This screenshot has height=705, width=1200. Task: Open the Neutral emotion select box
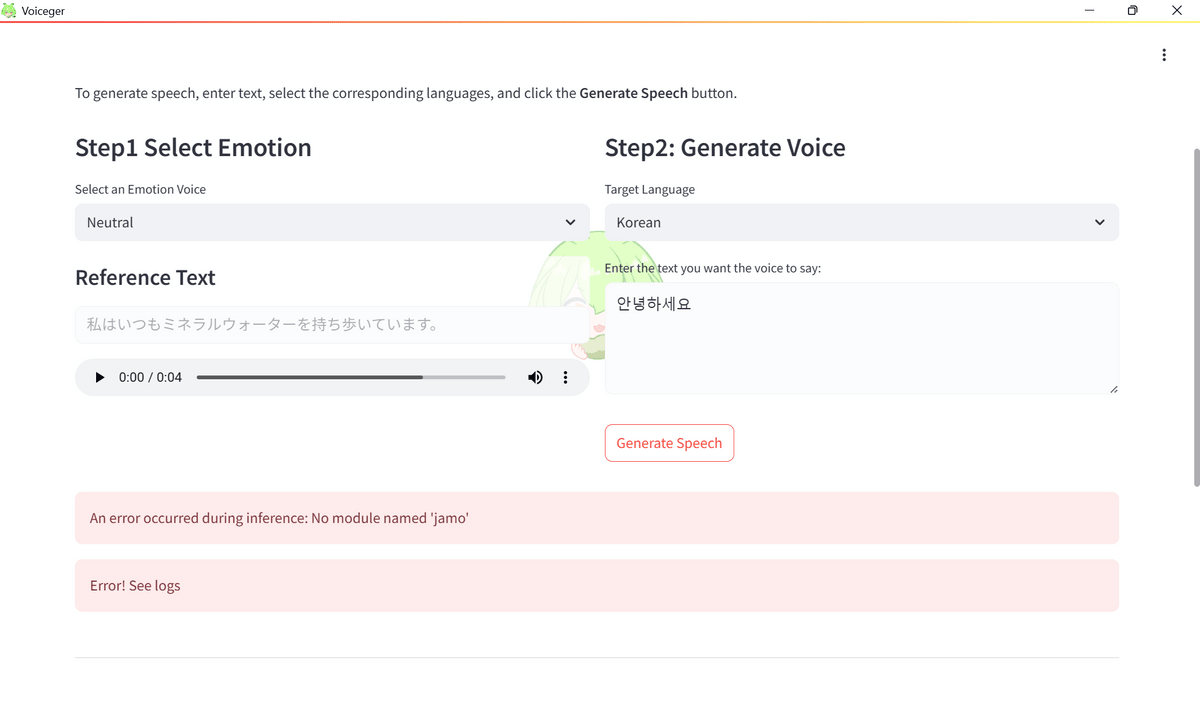pos(320,222)
